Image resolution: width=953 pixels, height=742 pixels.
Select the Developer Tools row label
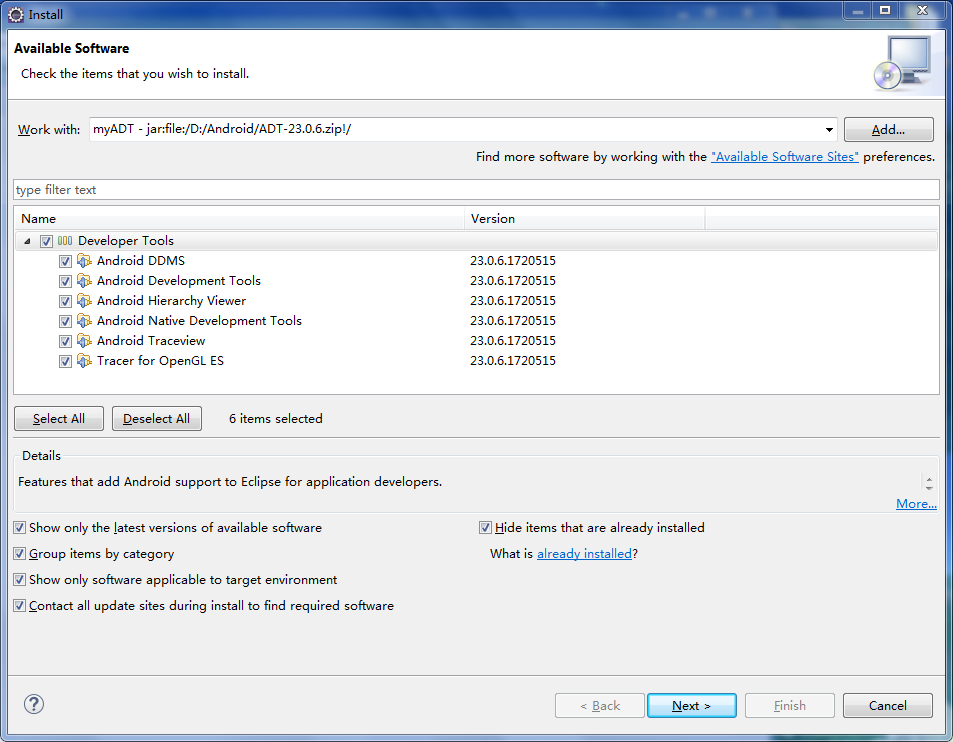click(x=126, y=241)
